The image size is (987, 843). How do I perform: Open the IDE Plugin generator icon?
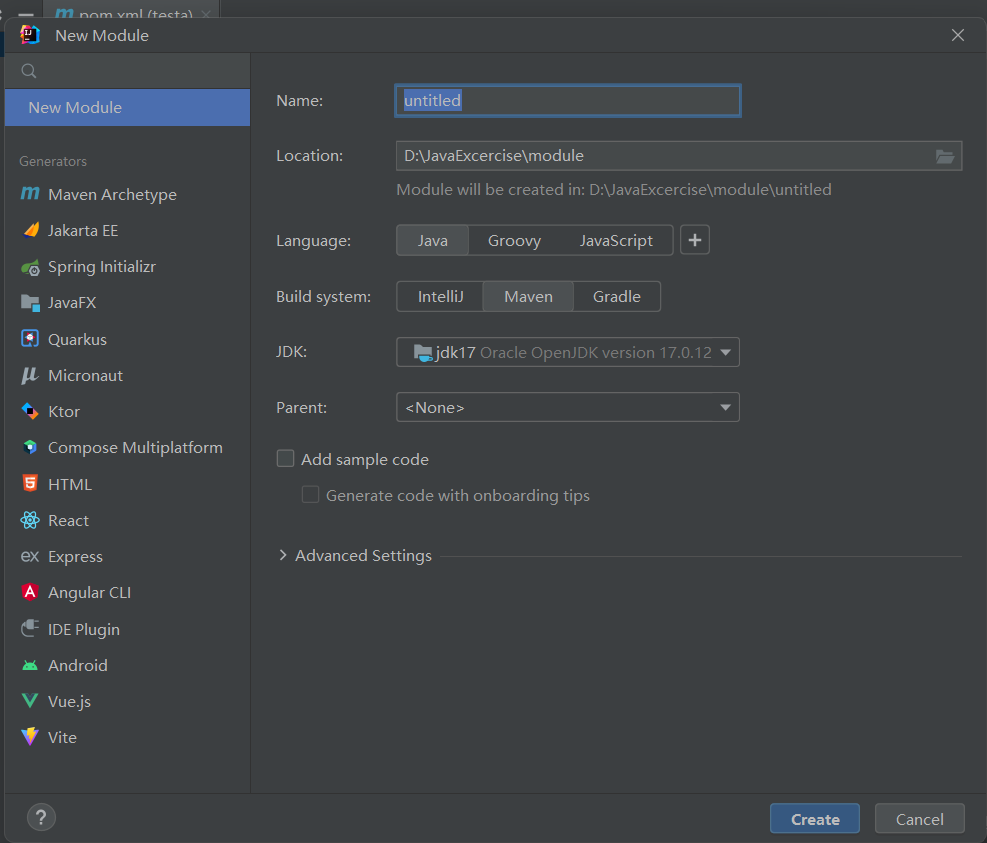click(x=30, y=628)
